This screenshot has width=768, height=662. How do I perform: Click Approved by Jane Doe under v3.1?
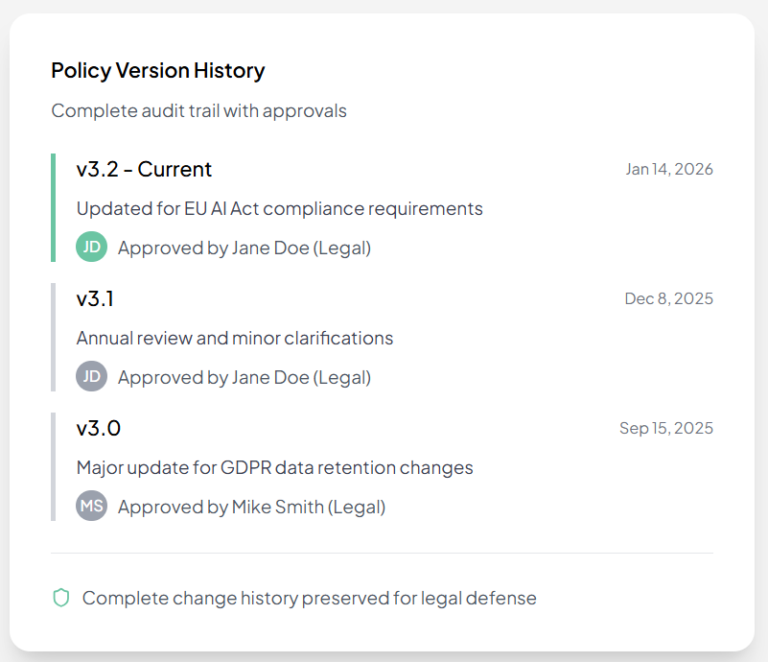(244, 377)
